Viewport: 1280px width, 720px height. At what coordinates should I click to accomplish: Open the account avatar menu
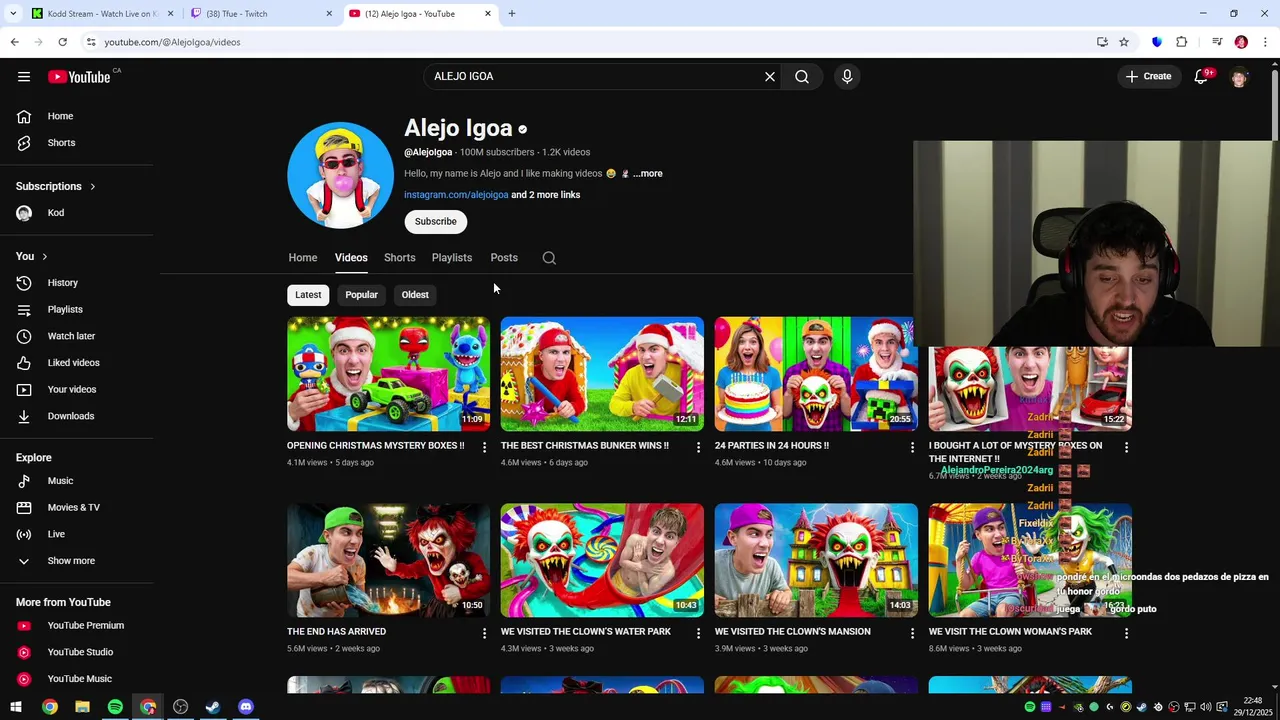coord(1239,77)
